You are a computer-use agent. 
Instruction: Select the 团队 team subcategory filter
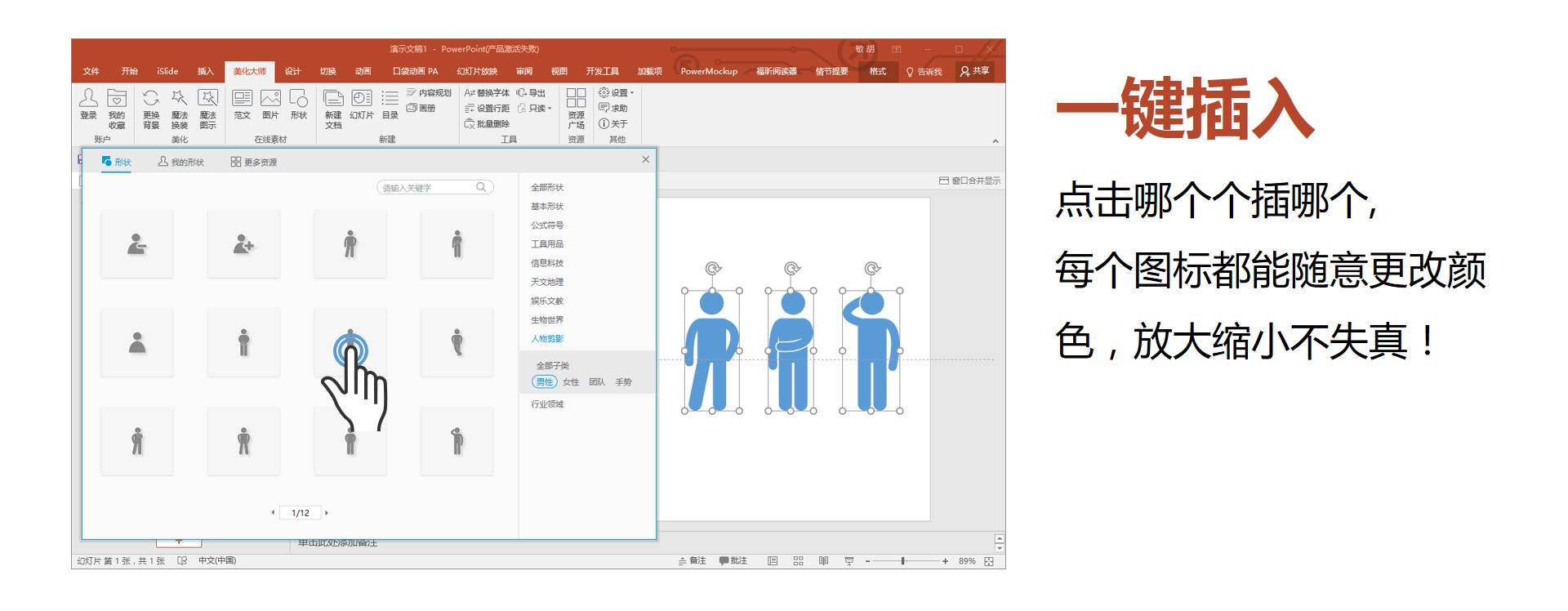[597, 381]
